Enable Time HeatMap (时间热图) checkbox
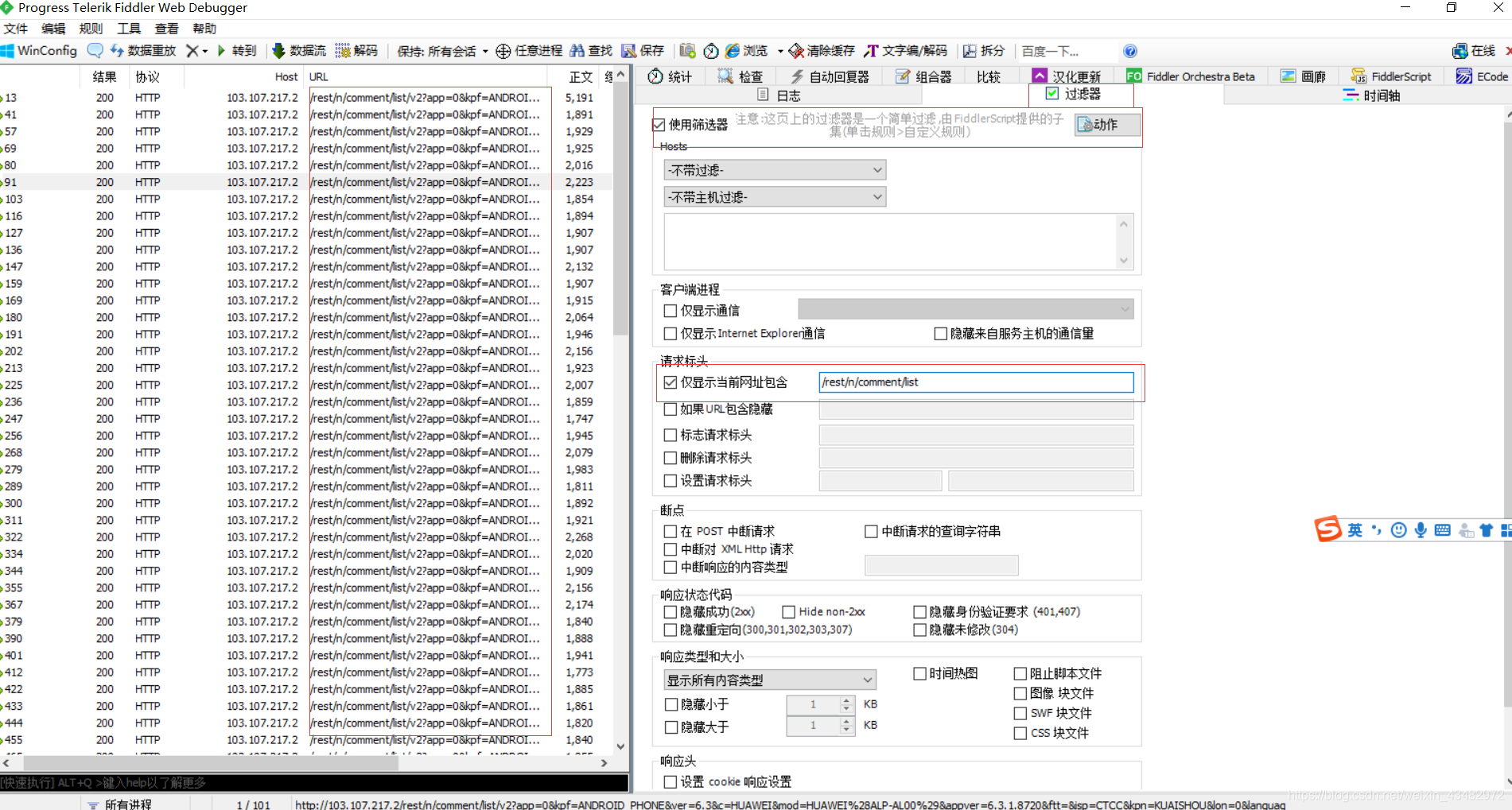 pyautogui.click(x=919, y=674)
